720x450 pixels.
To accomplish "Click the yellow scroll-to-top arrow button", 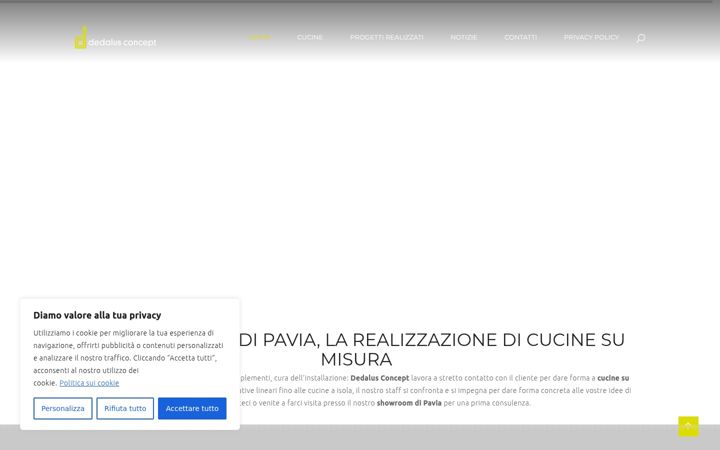I will click(x=688, y=426).
